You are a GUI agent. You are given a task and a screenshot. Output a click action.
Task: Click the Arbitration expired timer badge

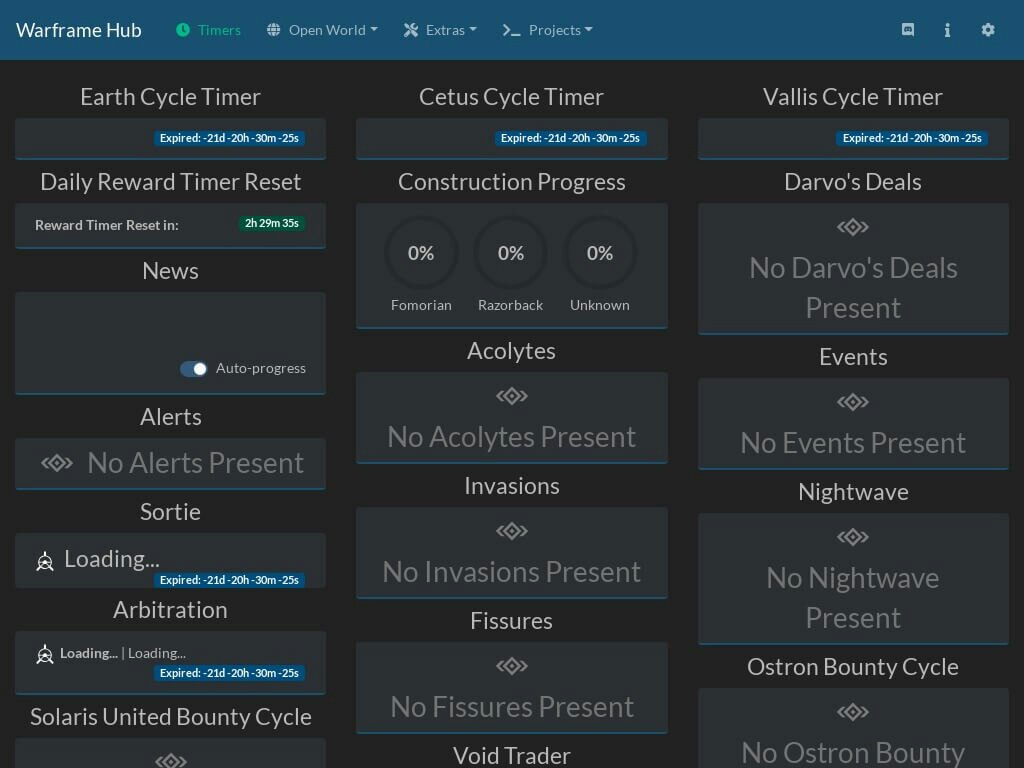(x=229, y=673)
